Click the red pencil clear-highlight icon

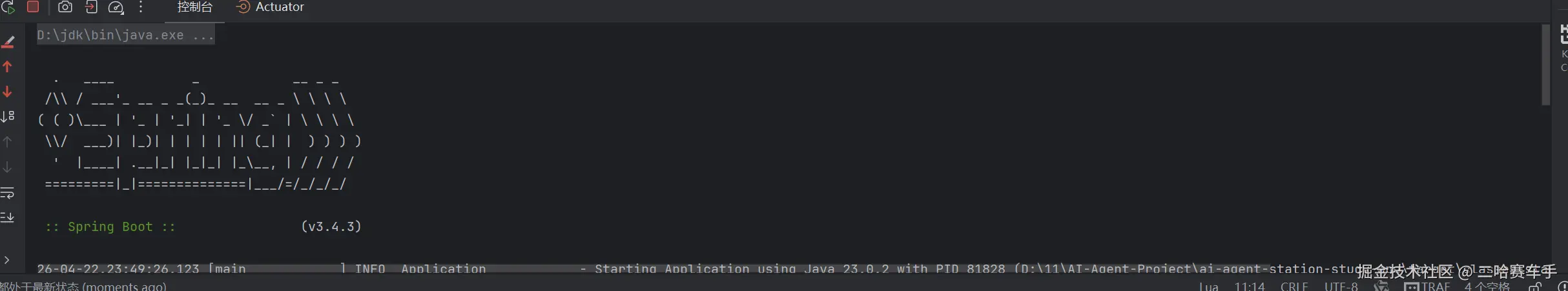tap(8, 42)
